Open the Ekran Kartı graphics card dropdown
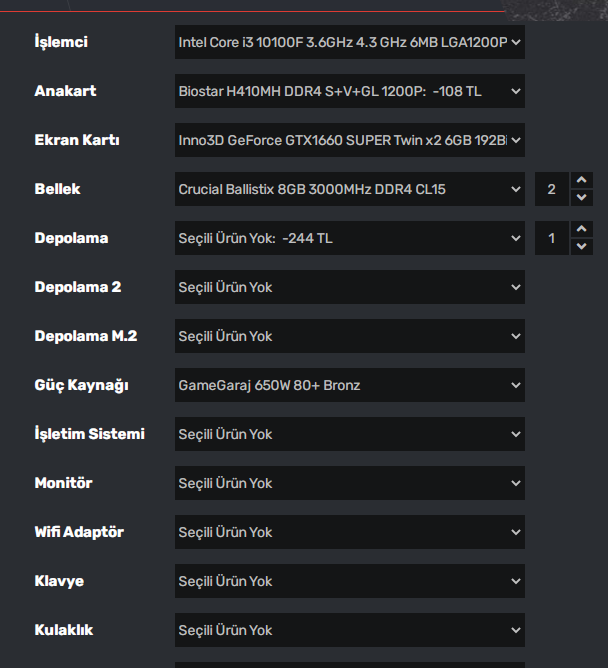This screenshot has height=668, width=608. click(x=349, y=141)
